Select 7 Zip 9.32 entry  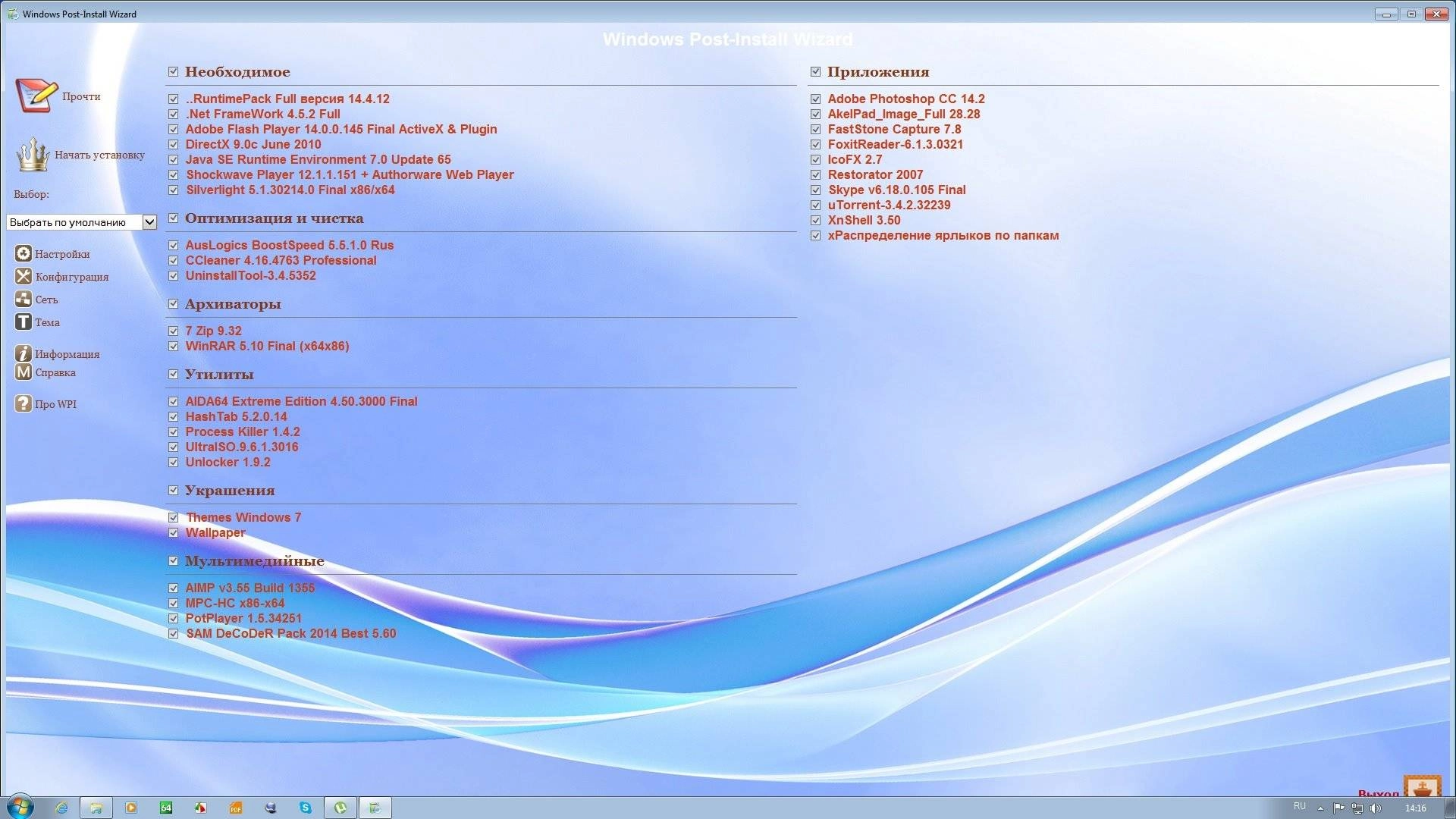[x=214, y=331]
